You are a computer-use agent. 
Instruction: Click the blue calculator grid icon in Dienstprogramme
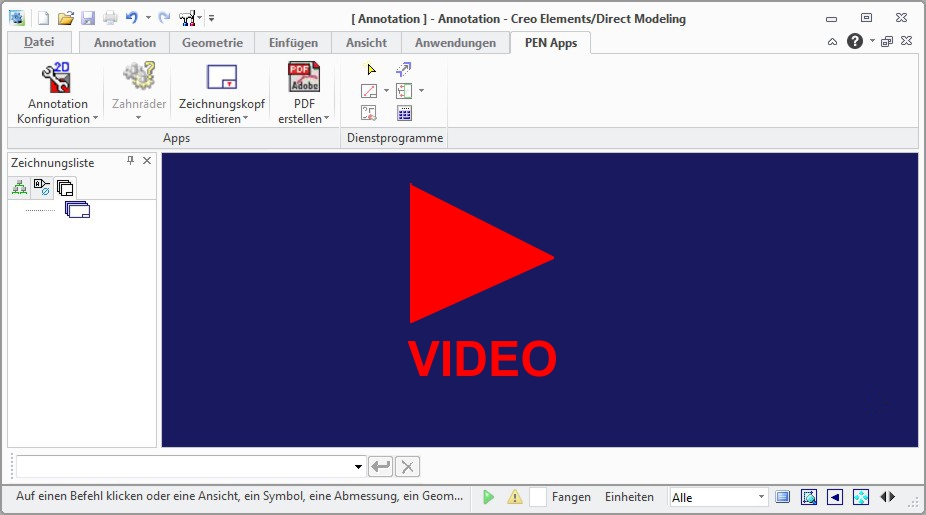pos(404,113)
